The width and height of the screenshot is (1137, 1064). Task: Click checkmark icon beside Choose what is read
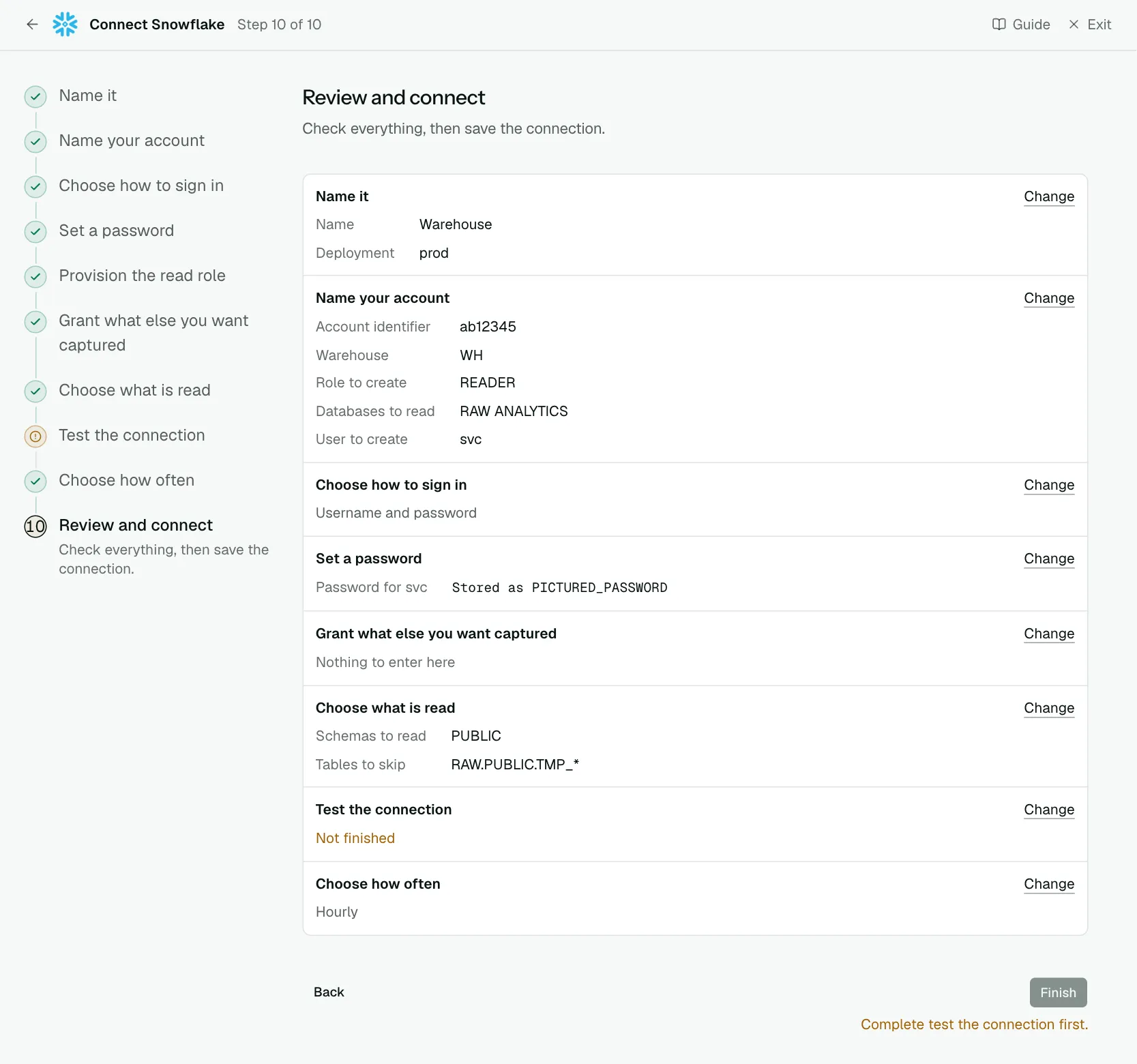click(x=35, y=391)
